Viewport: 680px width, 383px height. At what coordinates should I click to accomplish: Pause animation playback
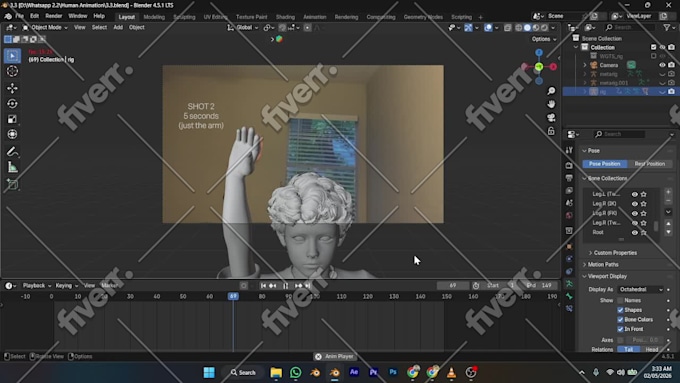coord(286,285)
